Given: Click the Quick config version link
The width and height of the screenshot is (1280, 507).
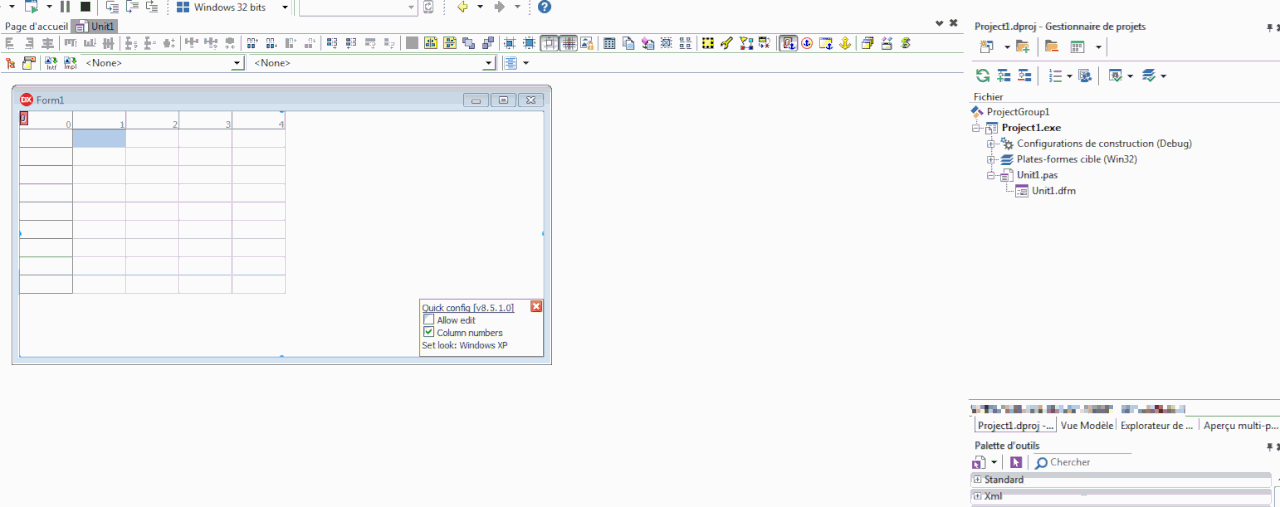Looking at the screenshot, I should point(467,308).
